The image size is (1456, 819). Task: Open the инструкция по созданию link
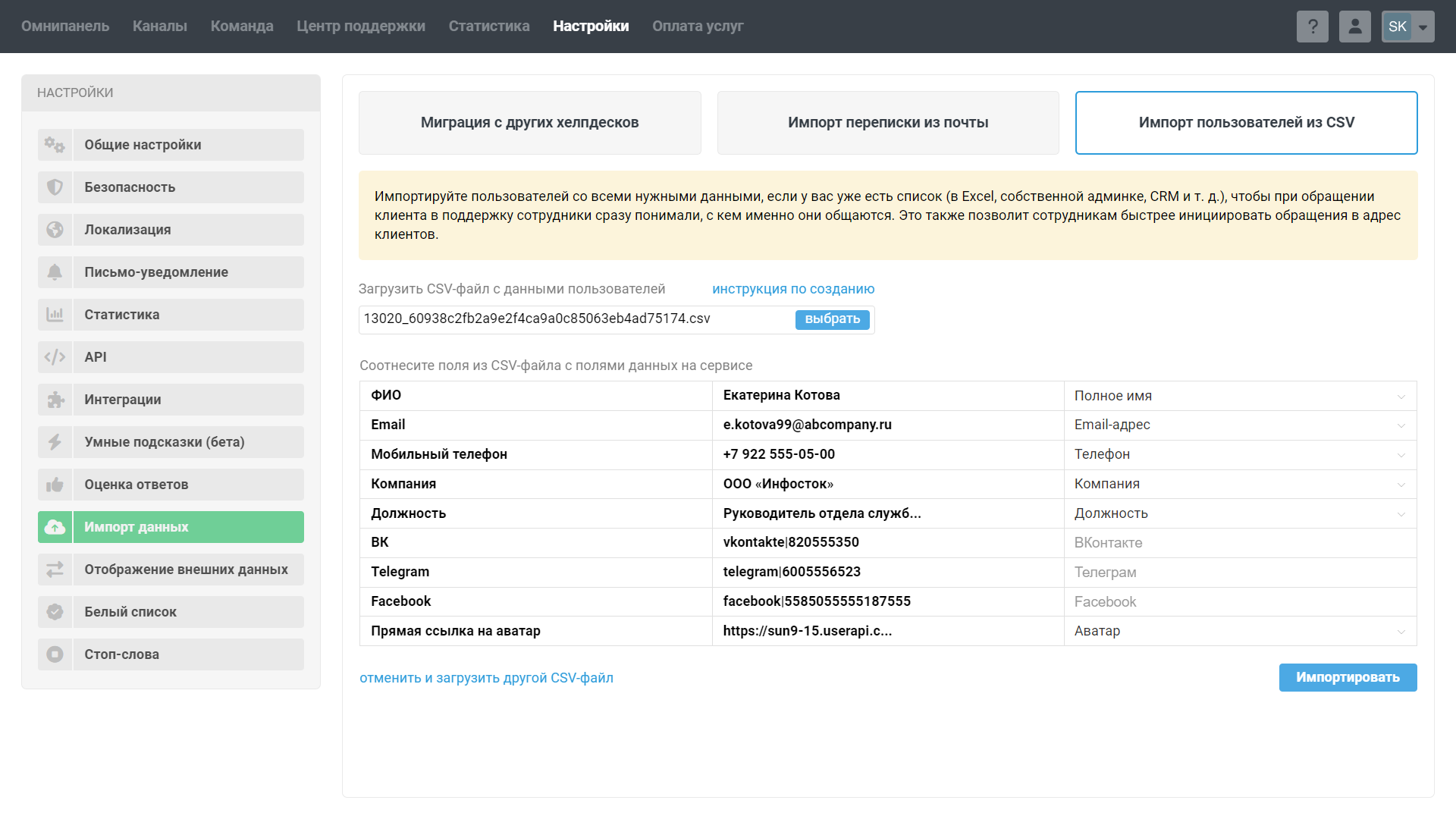[x=793, y=289]
